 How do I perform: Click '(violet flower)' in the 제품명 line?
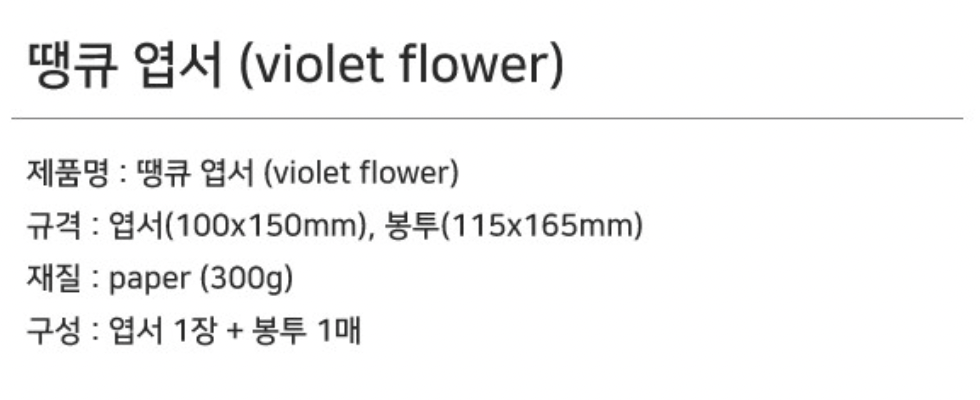coord(361,175)
